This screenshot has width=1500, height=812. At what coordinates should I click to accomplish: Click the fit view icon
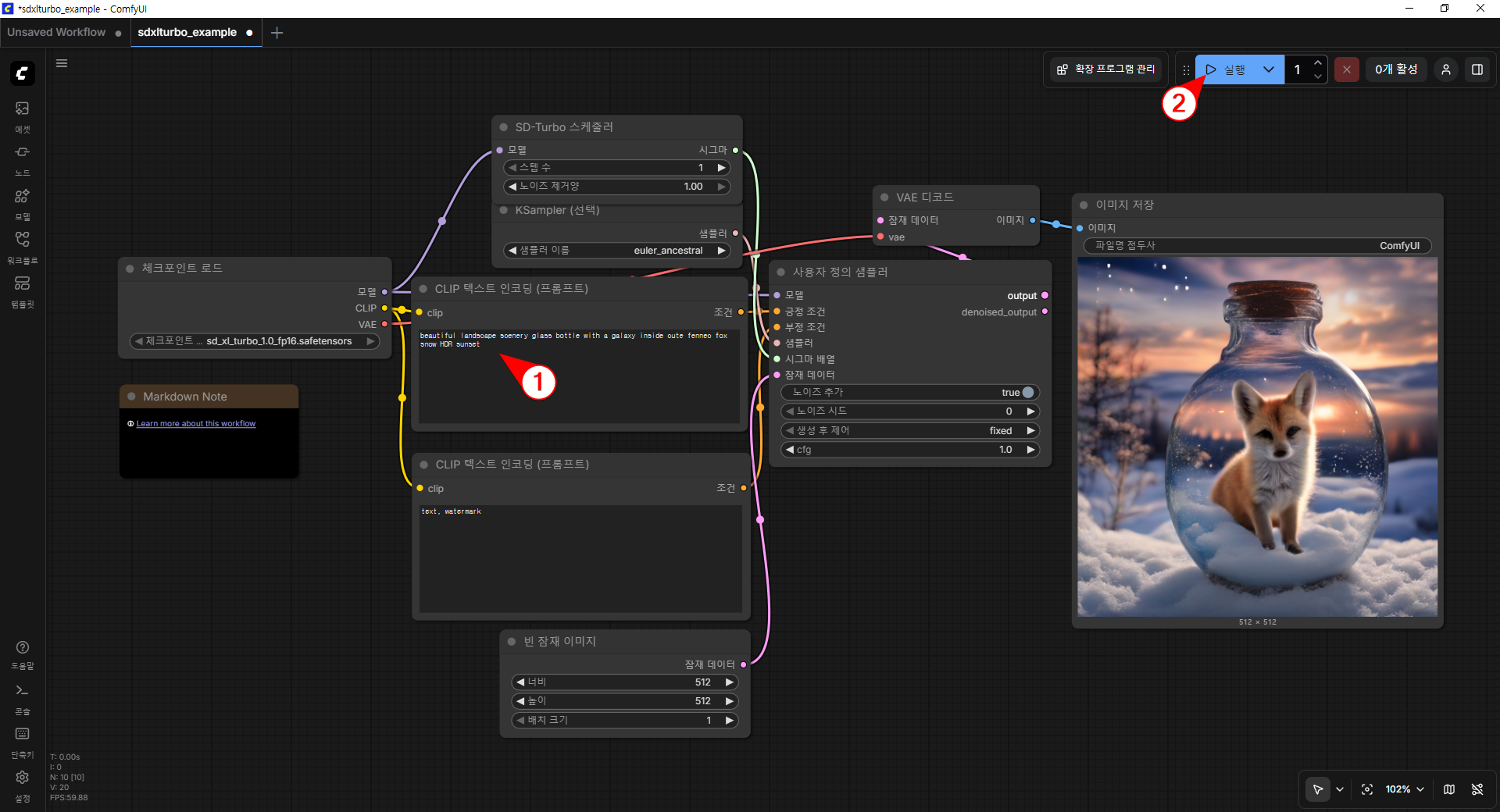[1366, 789]
